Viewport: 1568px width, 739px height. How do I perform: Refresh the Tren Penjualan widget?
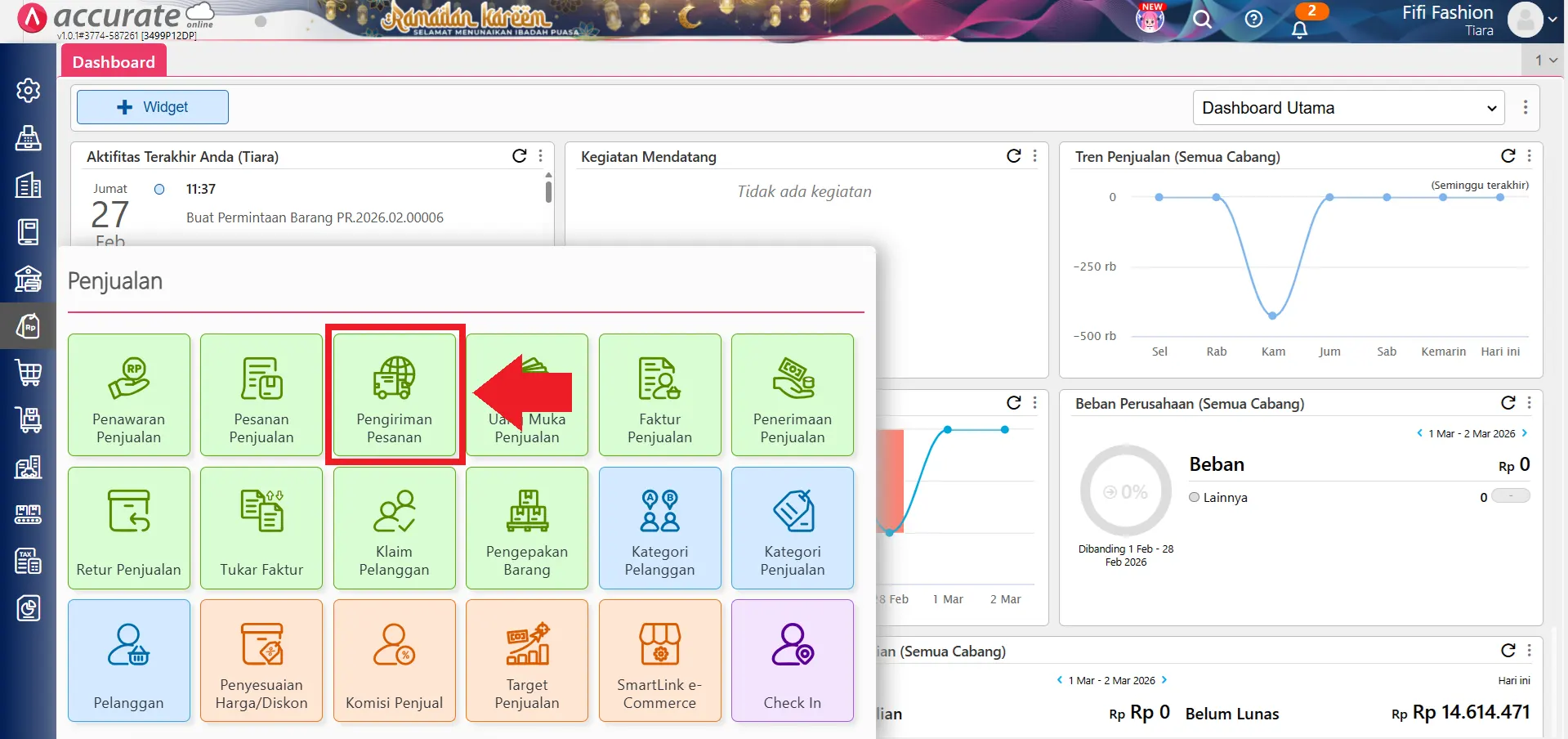[1508, 156]
